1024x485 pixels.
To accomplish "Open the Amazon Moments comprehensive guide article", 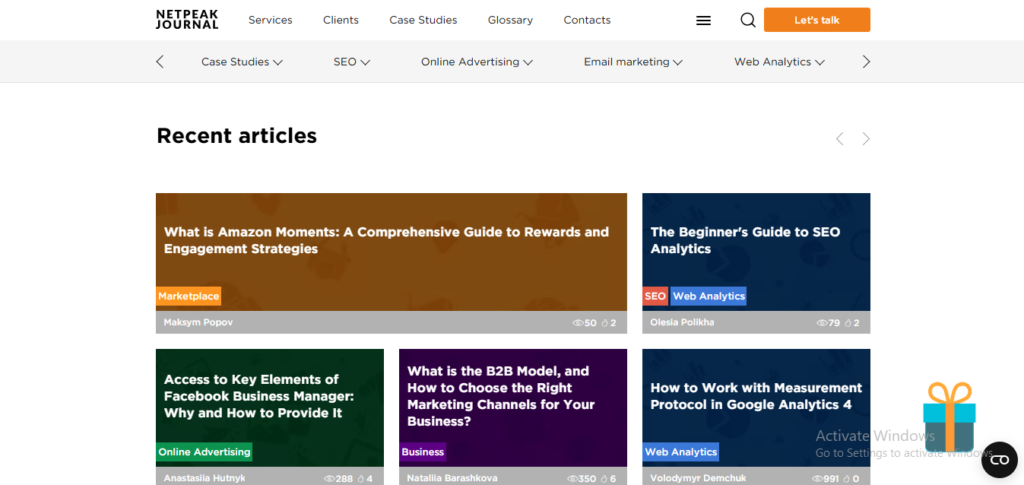I will [x=386, y=240].
